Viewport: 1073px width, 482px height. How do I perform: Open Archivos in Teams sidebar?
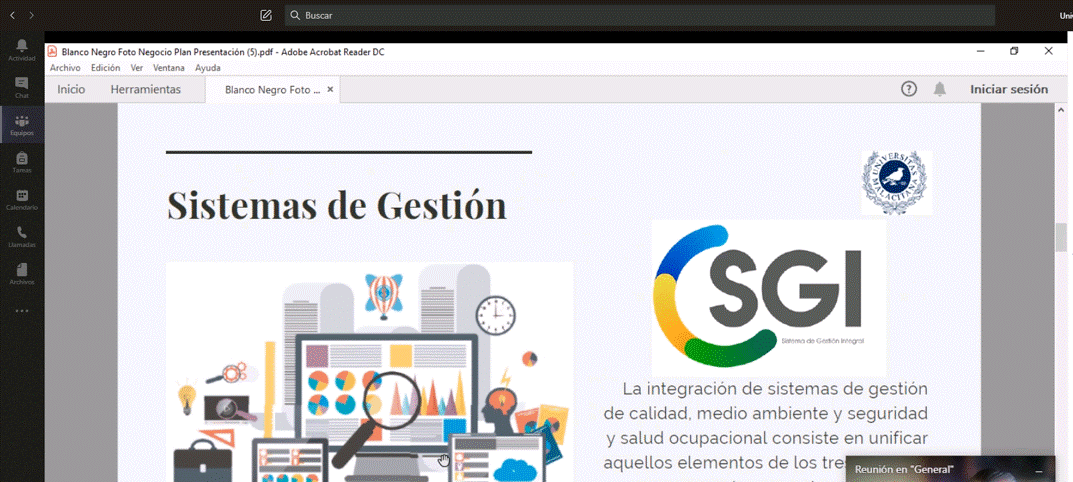[22, 273]
